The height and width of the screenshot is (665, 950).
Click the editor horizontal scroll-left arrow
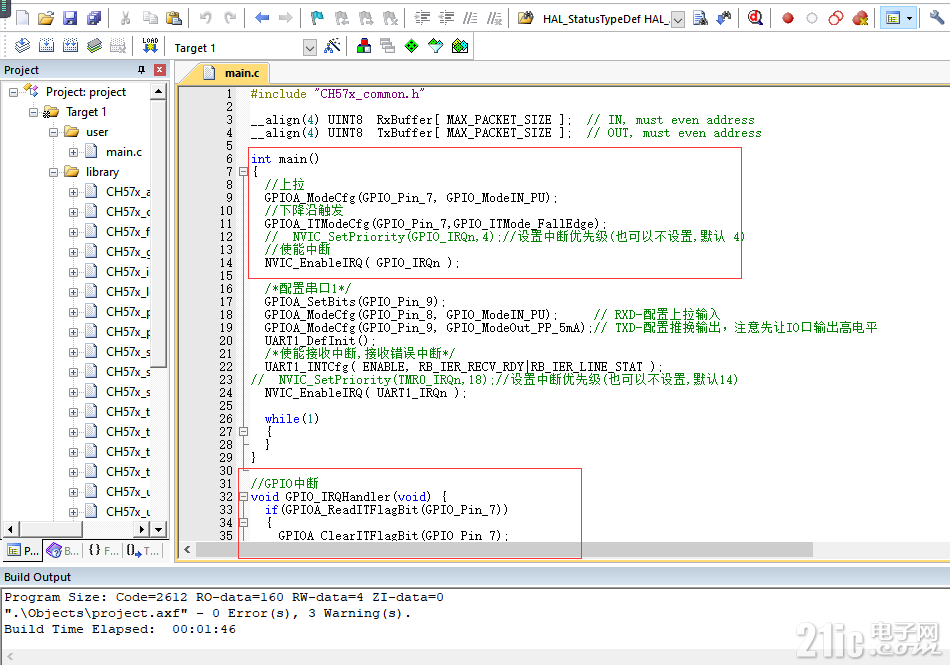[187, 549]
